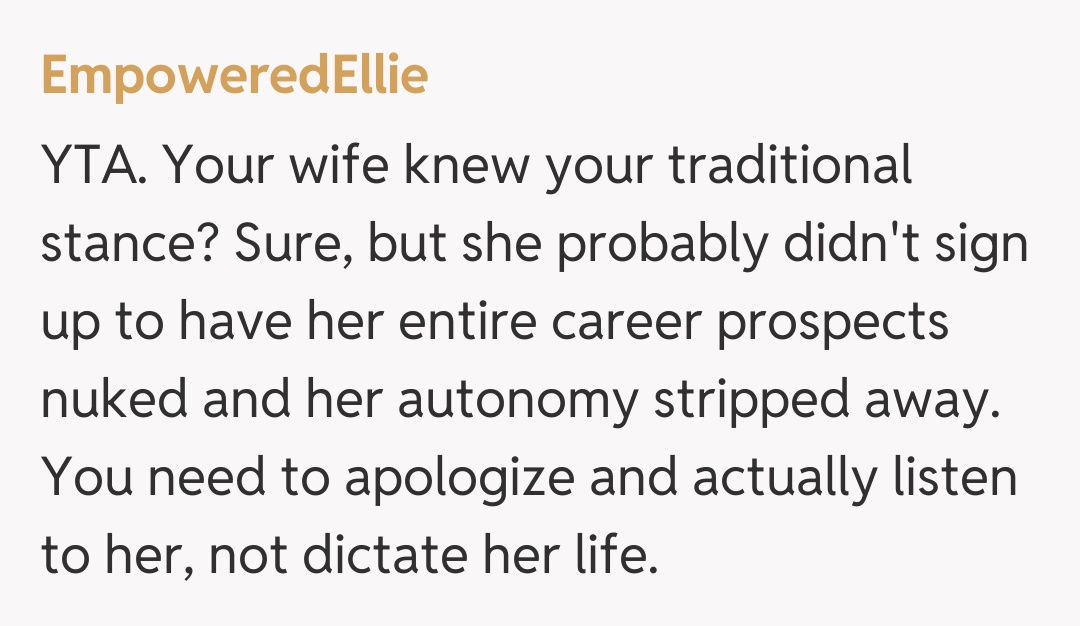This screenshot has width=1080, height=626.
Task: Click the word 'traditional' in the comment
Action: click(x=790, y=167)
